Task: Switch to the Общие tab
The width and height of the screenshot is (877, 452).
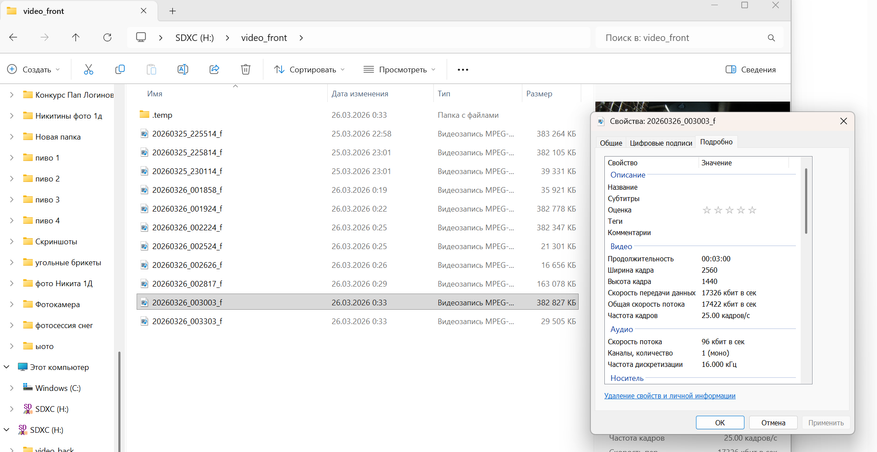Action: (x=611, y=143)
